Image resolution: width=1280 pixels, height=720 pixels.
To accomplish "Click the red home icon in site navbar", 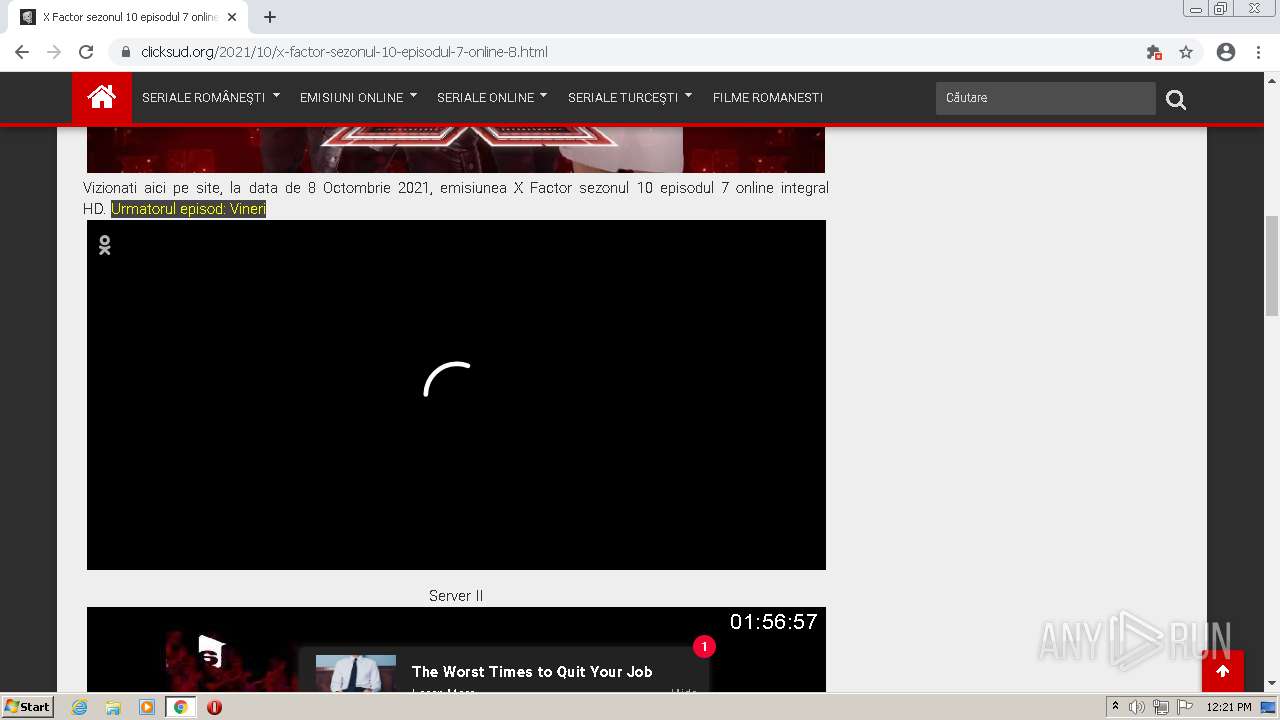I will (x=101, y=98).
